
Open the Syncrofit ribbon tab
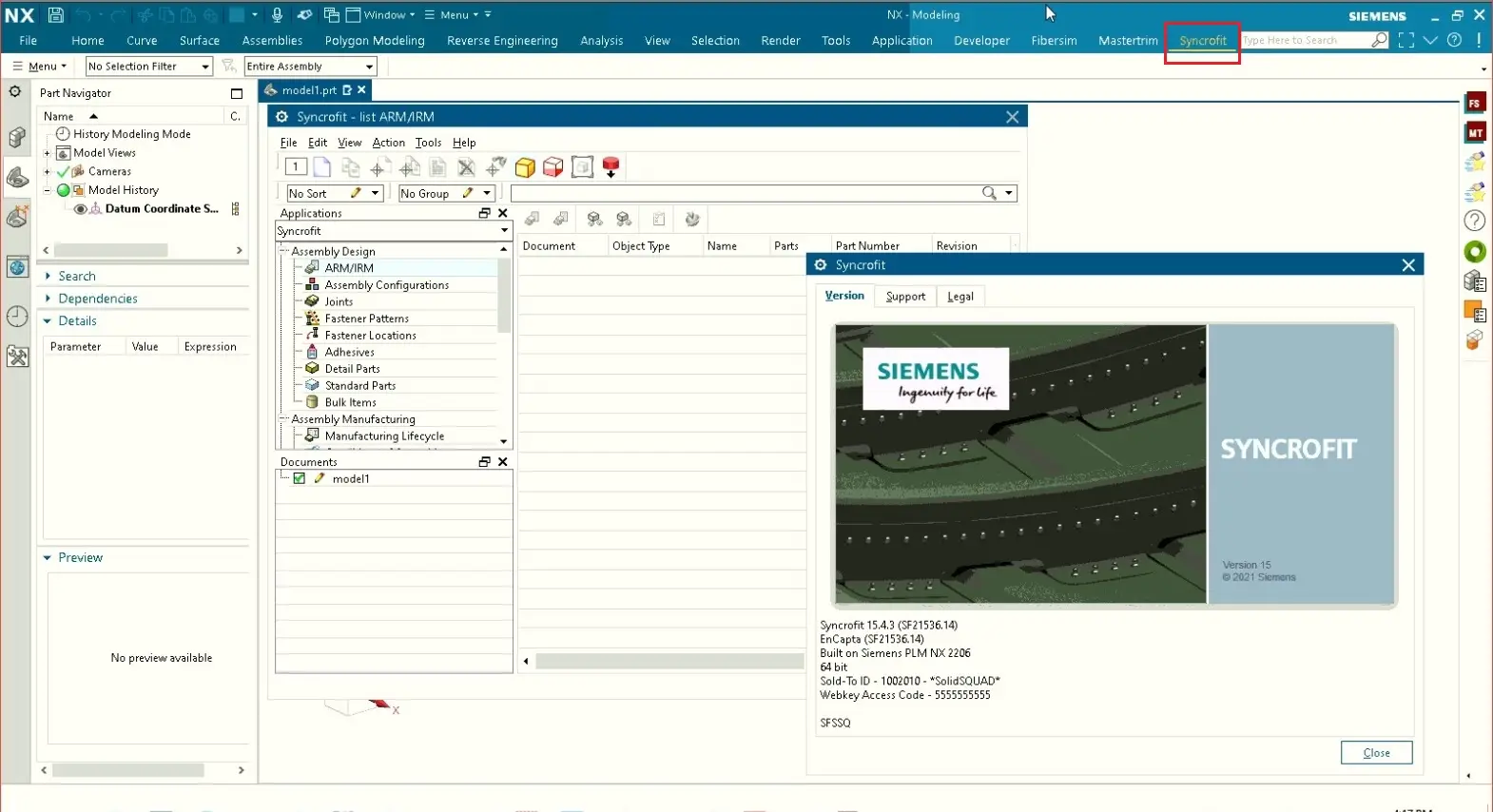[1203, 41]
